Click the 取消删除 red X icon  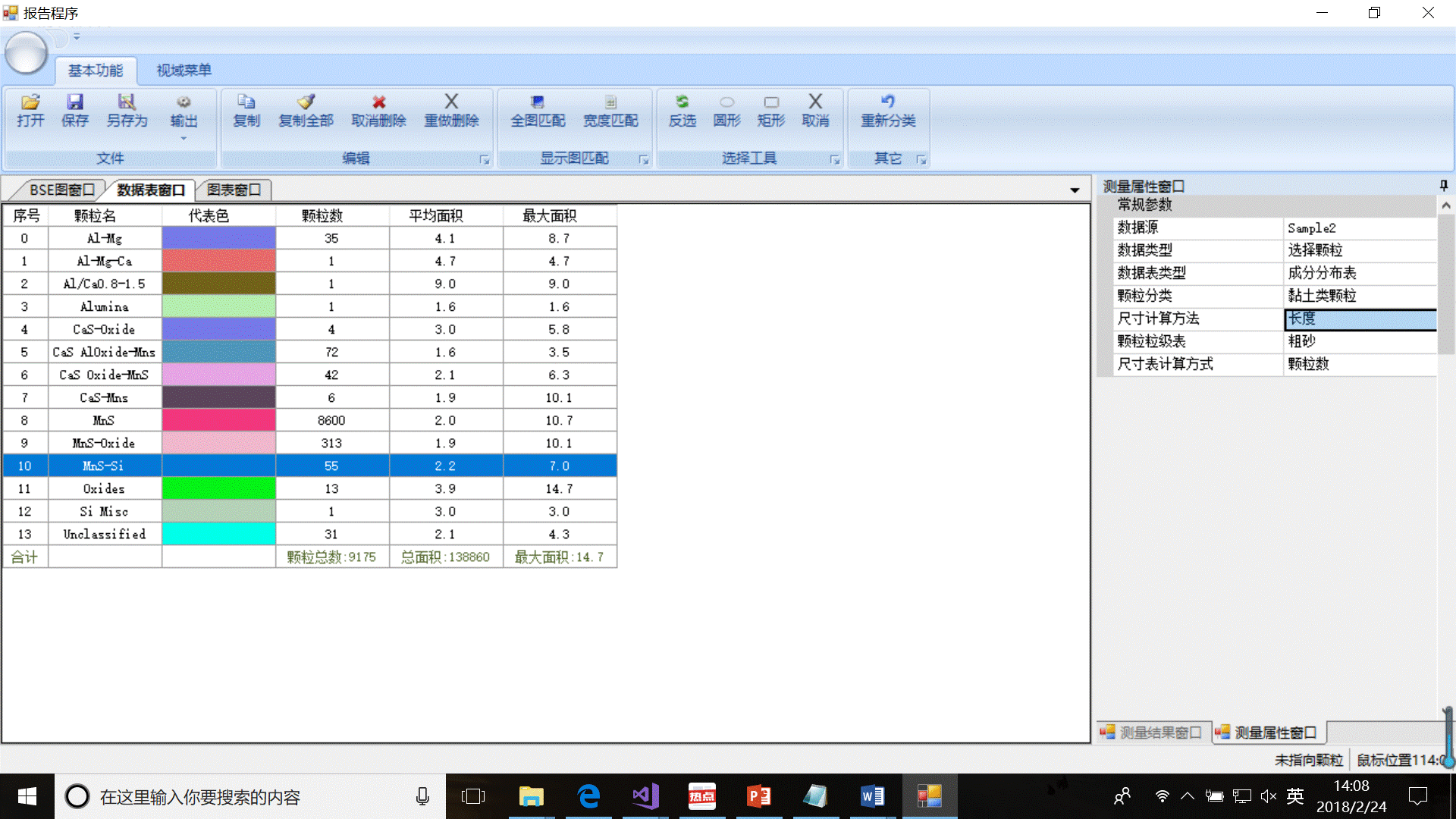coord(378,102)
